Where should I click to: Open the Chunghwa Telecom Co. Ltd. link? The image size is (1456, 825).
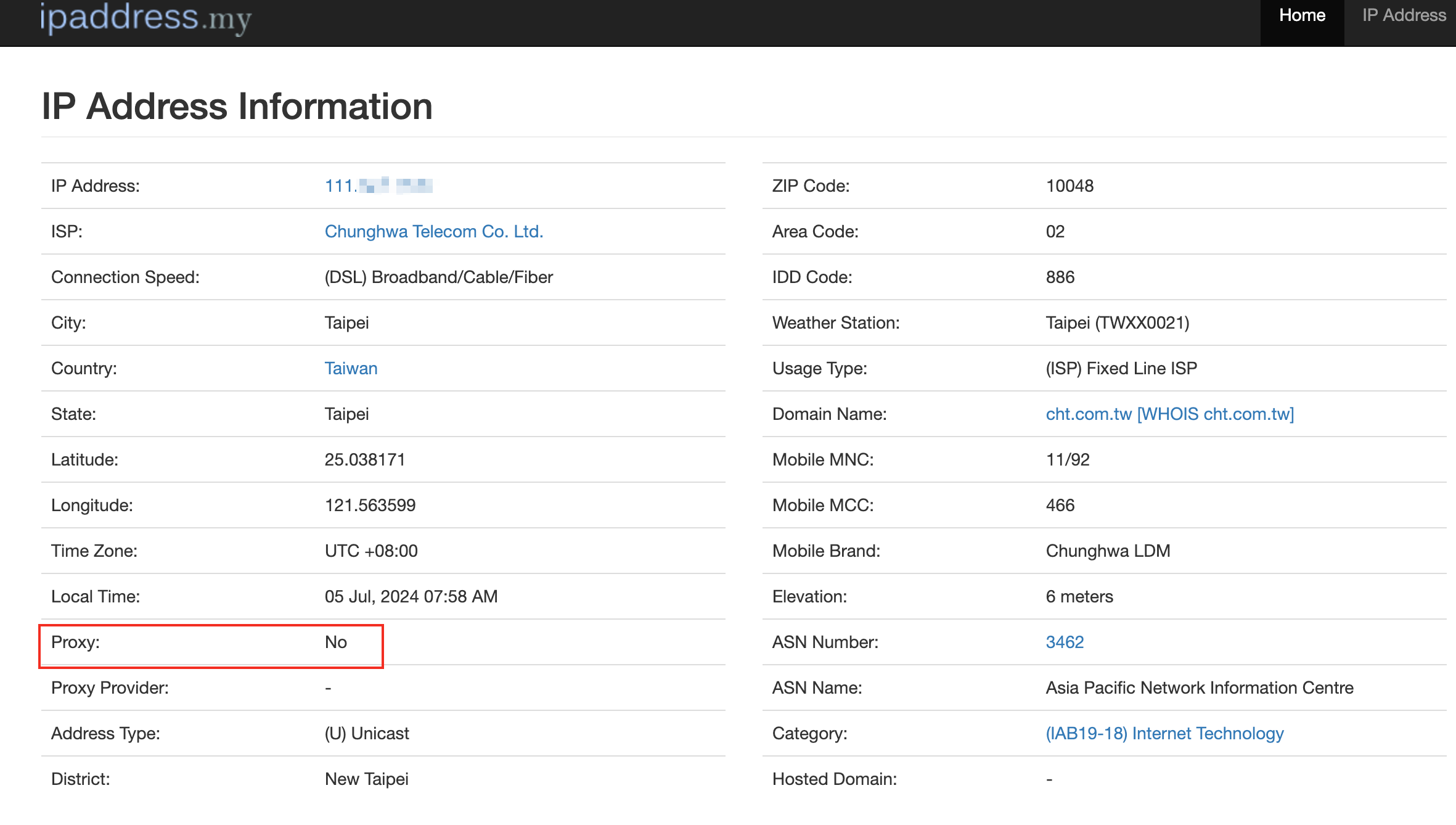pyautogui.click(x=433, y=231)
